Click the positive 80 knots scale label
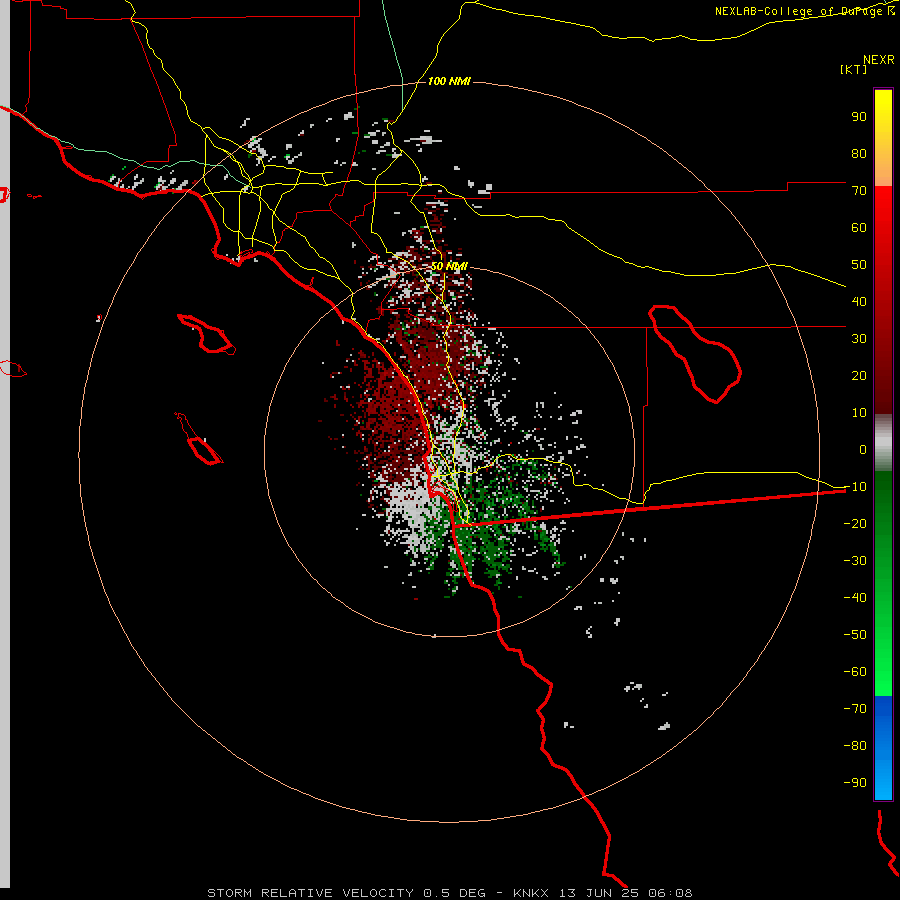The image size is (900, 900). tap(859, 153)
